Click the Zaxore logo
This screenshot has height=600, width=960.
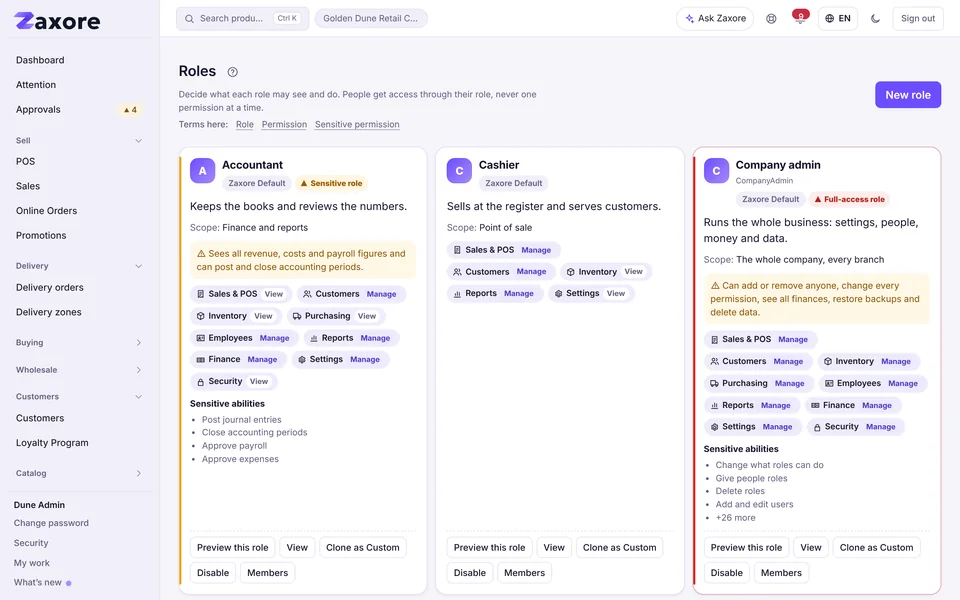57,21
